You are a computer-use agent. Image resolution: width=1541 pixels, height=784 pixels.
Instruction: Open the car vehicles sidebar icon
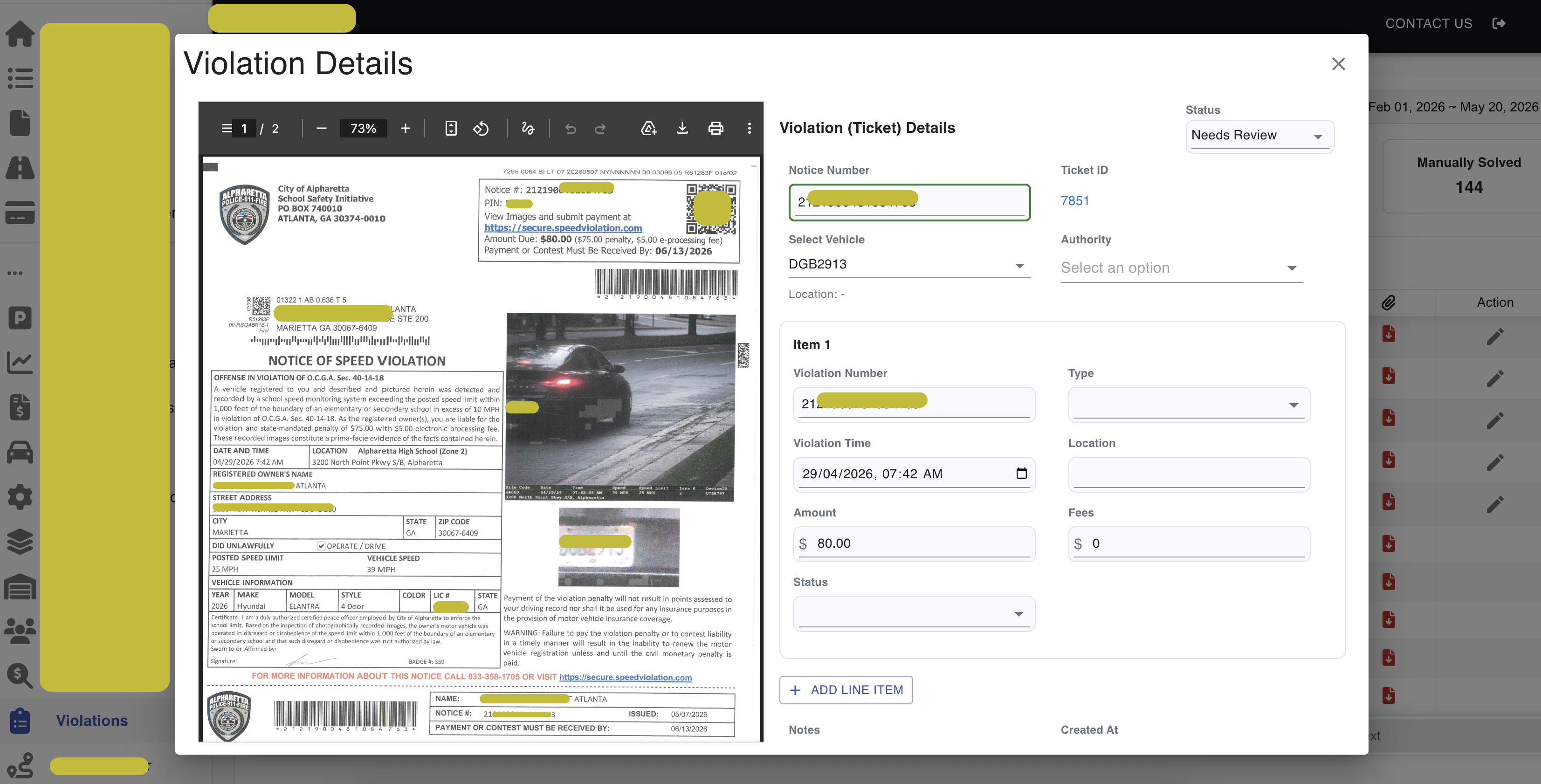20,452
